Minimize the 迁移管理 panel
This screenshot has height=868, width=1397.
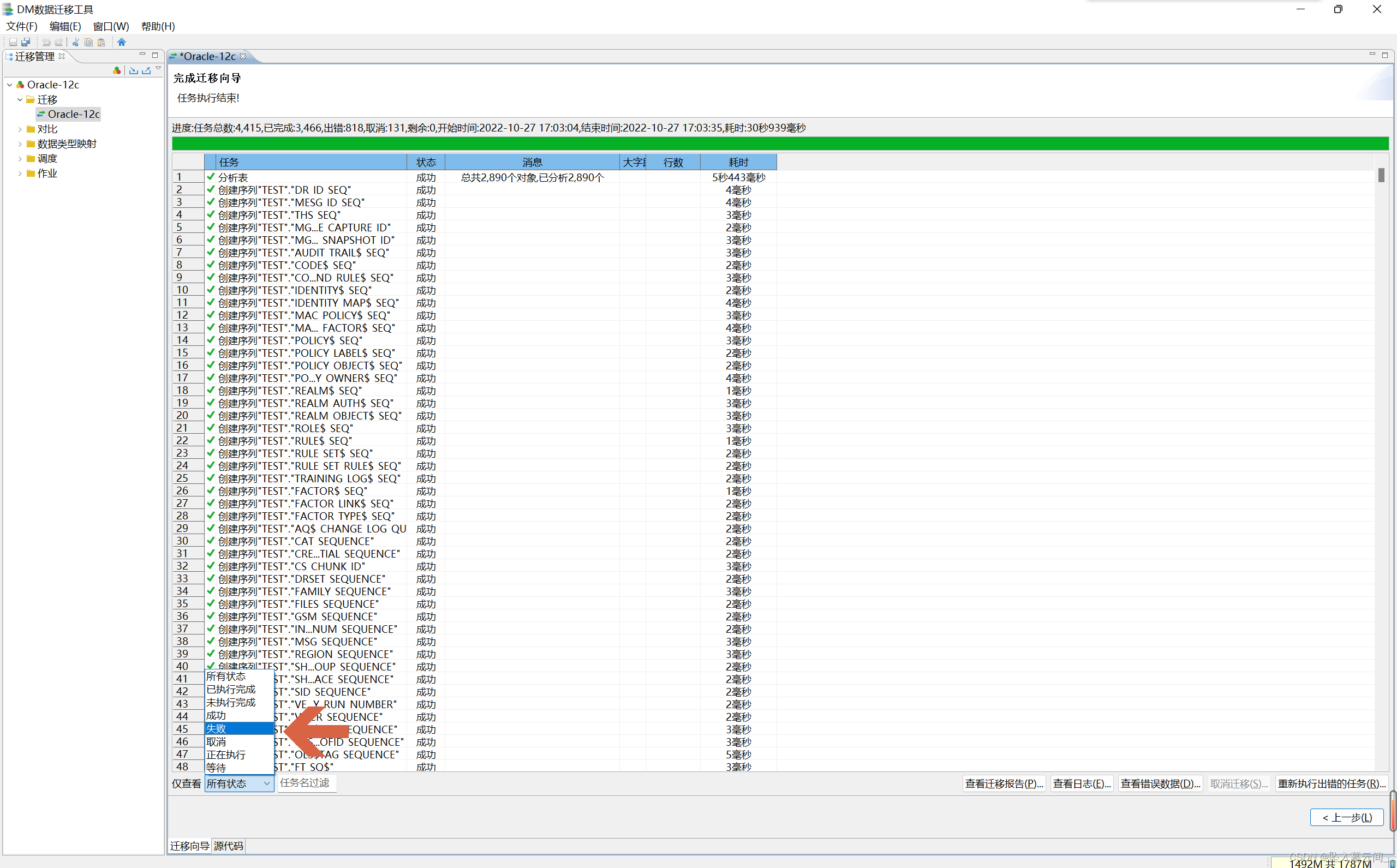142,55
